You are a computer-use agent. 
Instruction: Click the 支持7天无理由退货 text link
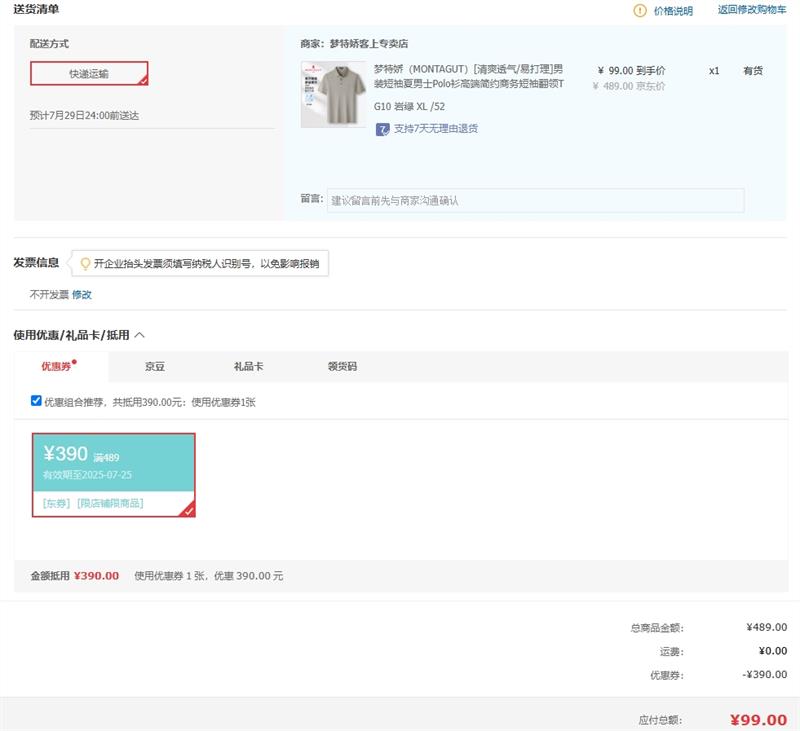435,129
